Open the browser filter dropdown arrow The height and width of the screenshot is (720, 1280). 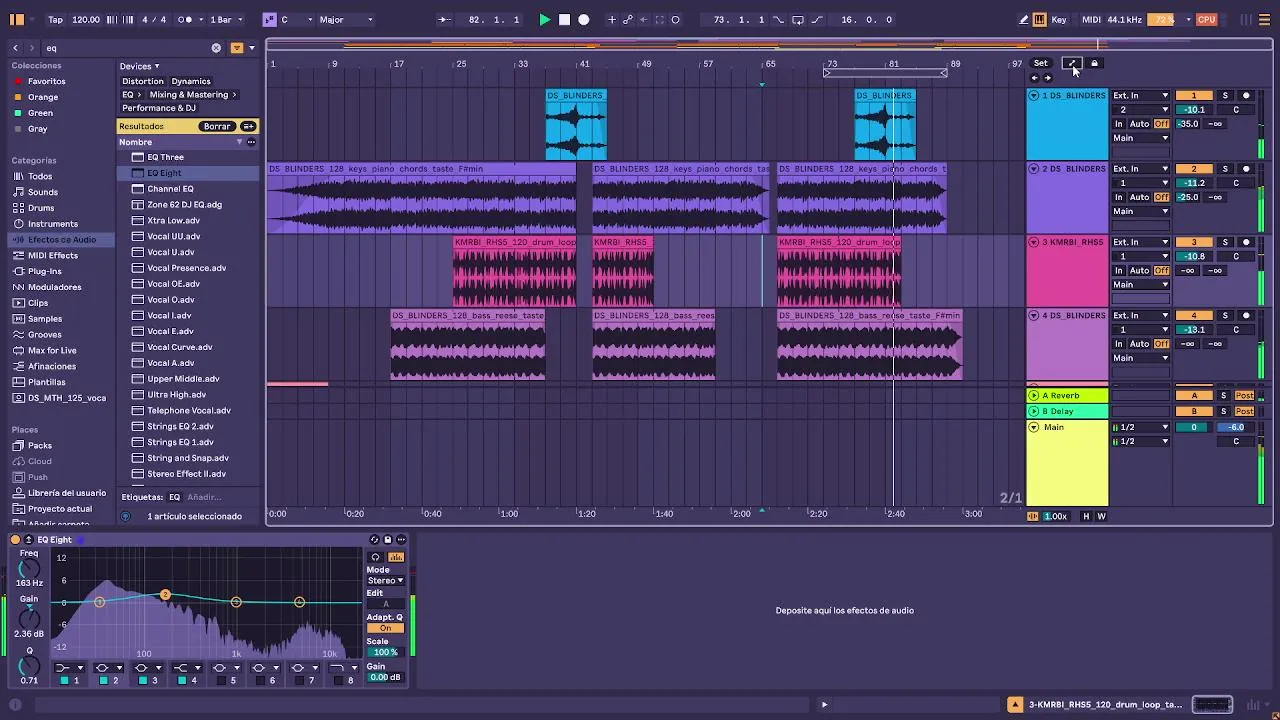[251, 47]
